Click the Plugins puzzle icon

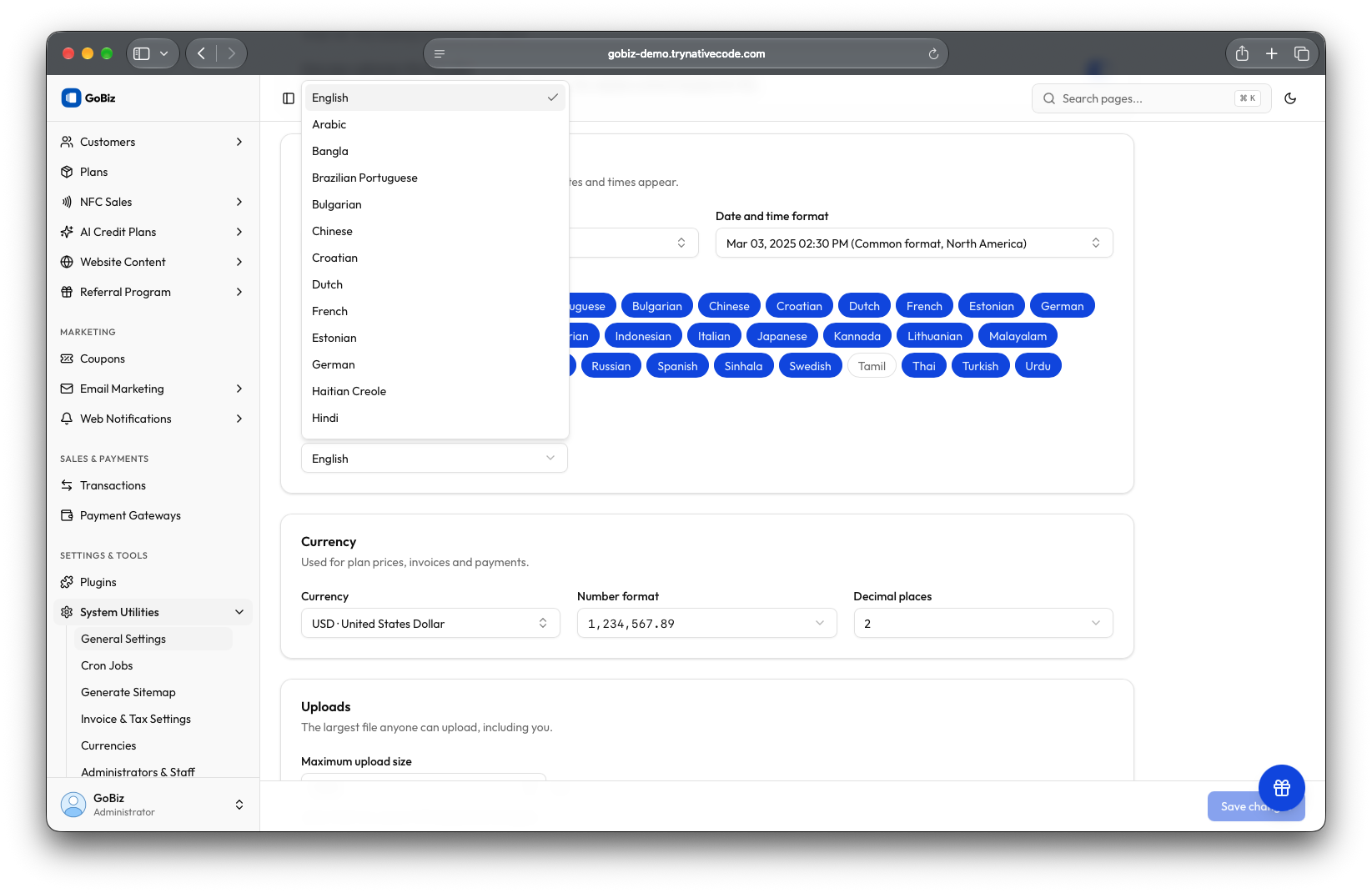pyautogui.click(x=67, y=582)
